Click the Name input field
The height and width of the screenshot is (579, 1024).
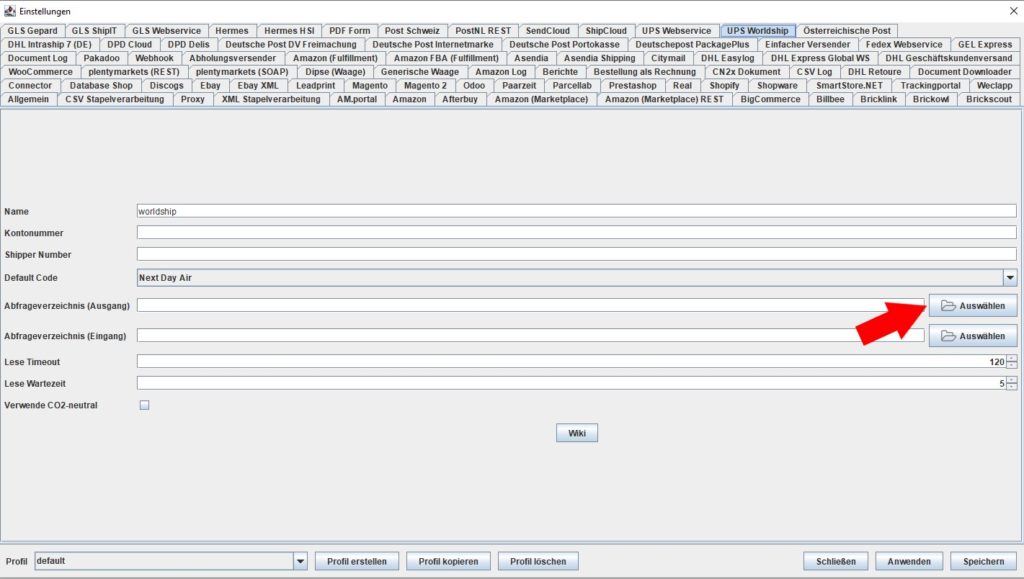tap(577, 211)
